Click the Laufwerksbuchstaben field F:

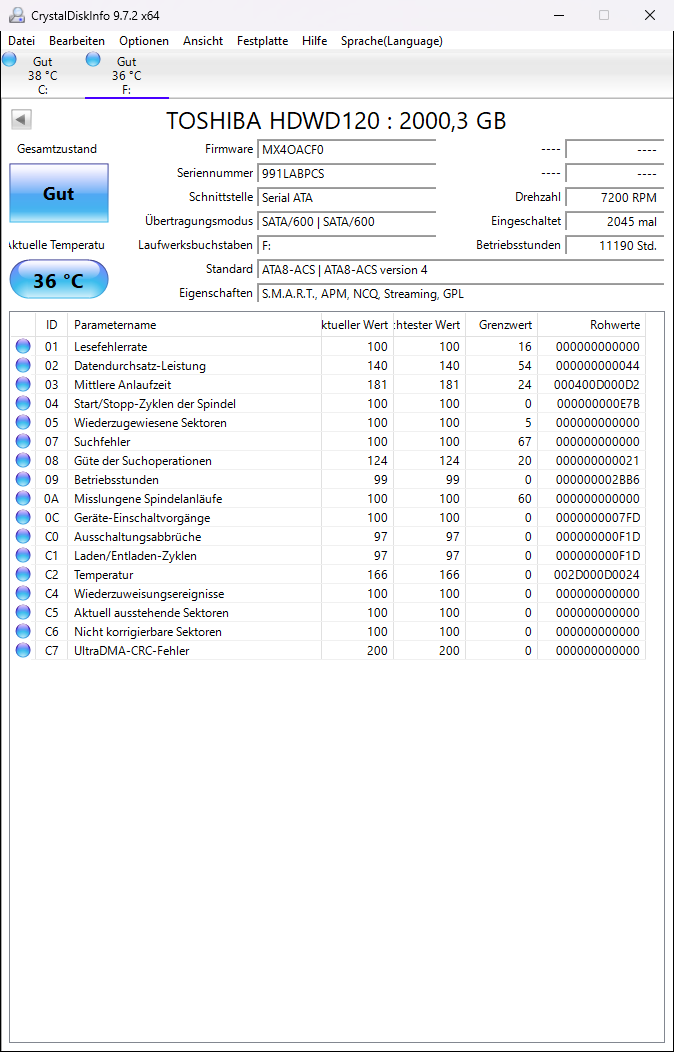346,246
